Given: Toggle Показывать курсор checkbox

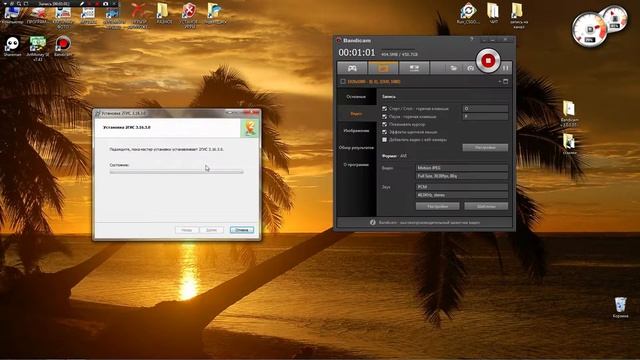Looking at the screenshot, I should click(x=384, y=124).
